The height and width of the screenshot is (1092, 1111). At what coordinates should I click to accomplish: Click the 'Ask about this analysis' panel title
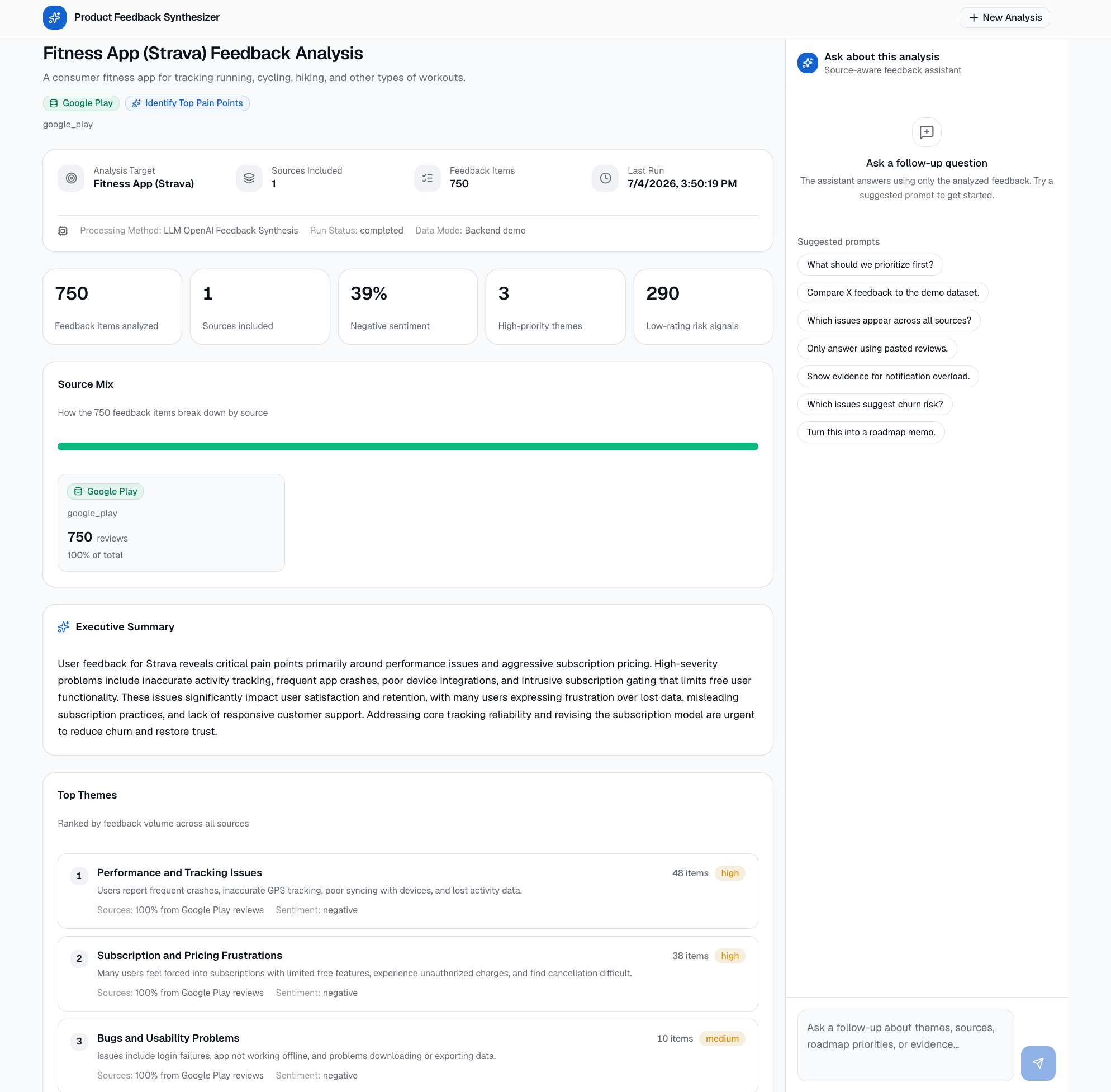click(x=881, y=57)
